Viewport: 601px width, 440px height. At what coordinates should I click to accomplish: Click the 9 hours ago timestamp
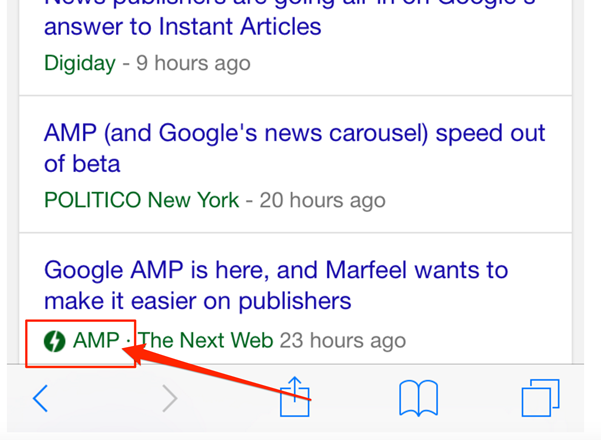pyautogui.click(x=193, y=63)
